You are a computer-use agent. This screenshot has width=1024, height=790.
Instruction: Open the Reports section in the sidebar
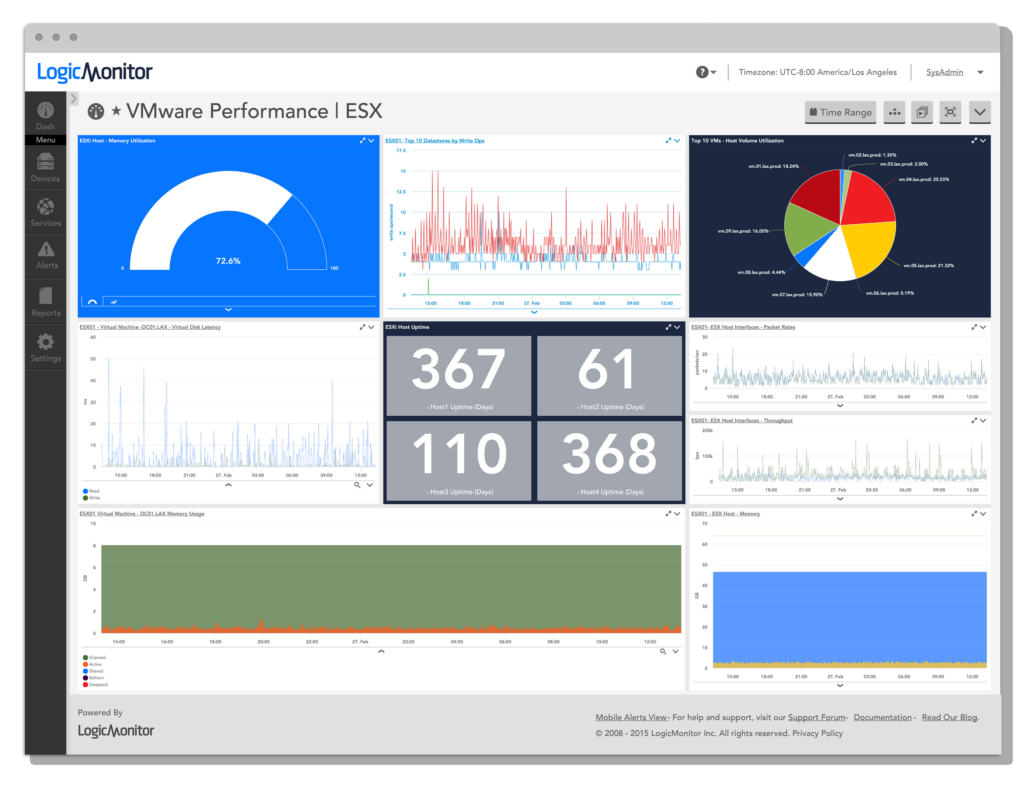tap(45, 302)
